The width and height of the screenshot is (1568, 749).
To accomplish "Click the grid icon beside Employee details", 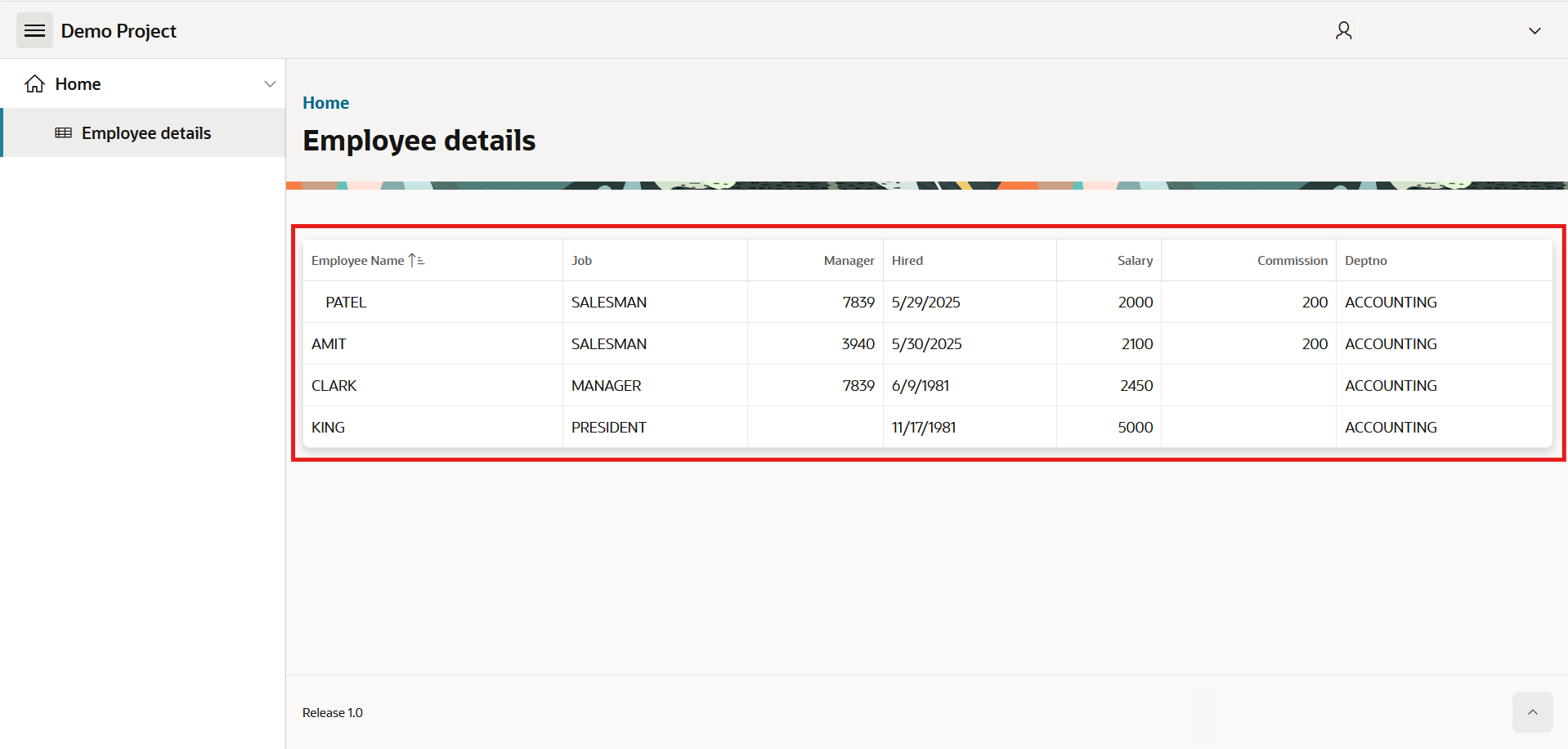I will coord(63,132).
